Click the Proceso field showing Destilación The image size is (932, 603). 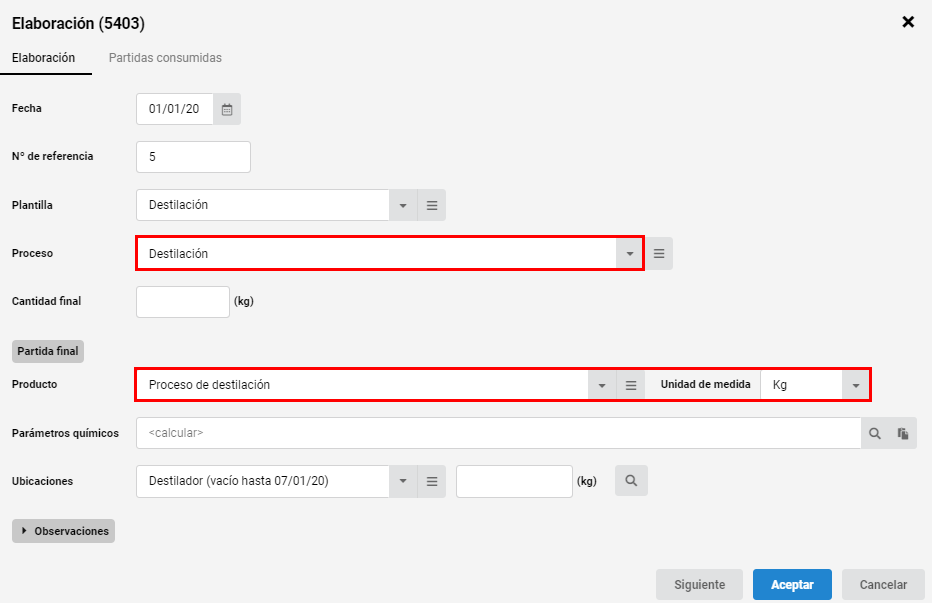point(377,254)
